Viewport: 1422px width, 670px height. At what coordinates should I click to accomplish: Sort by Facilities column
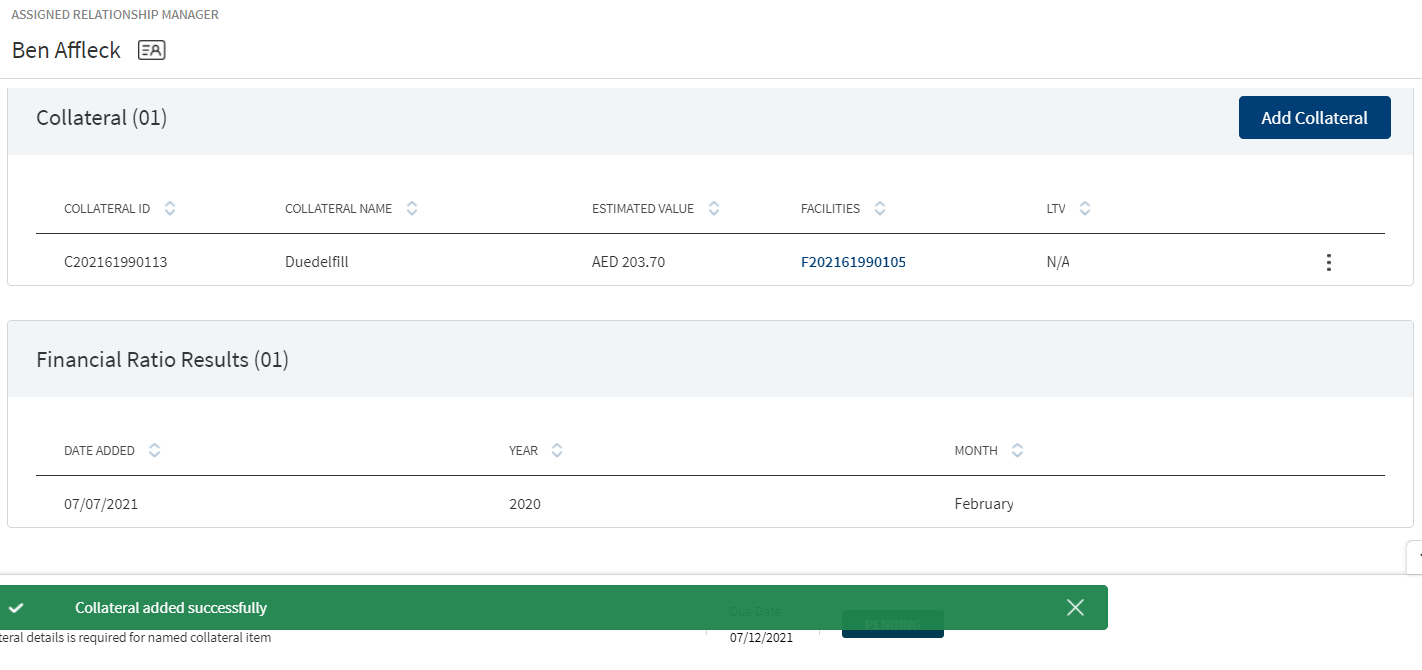click(880, 209)
